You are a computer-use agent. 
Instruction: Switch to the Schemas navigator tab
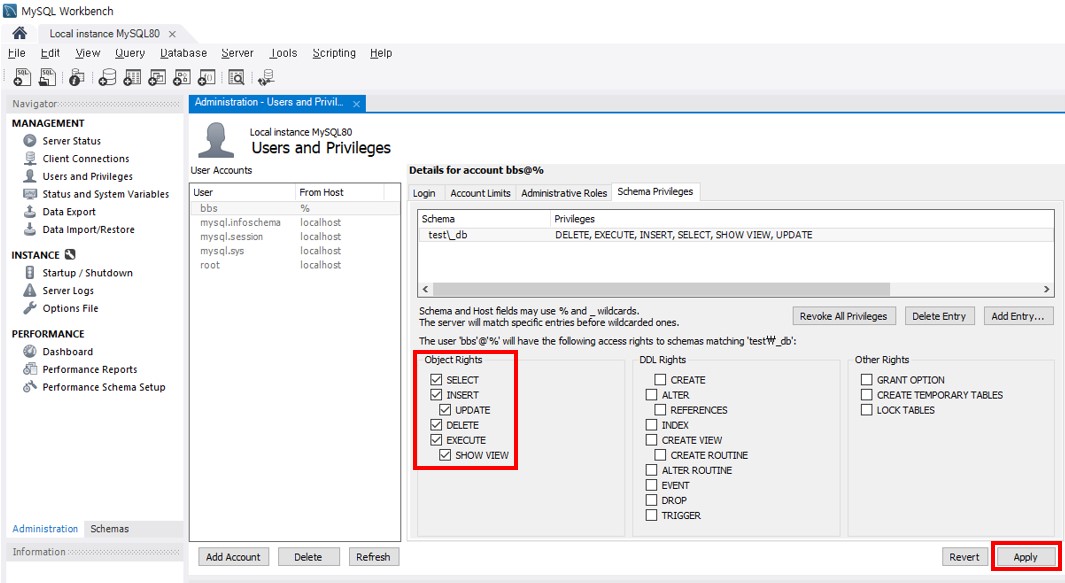109,529
